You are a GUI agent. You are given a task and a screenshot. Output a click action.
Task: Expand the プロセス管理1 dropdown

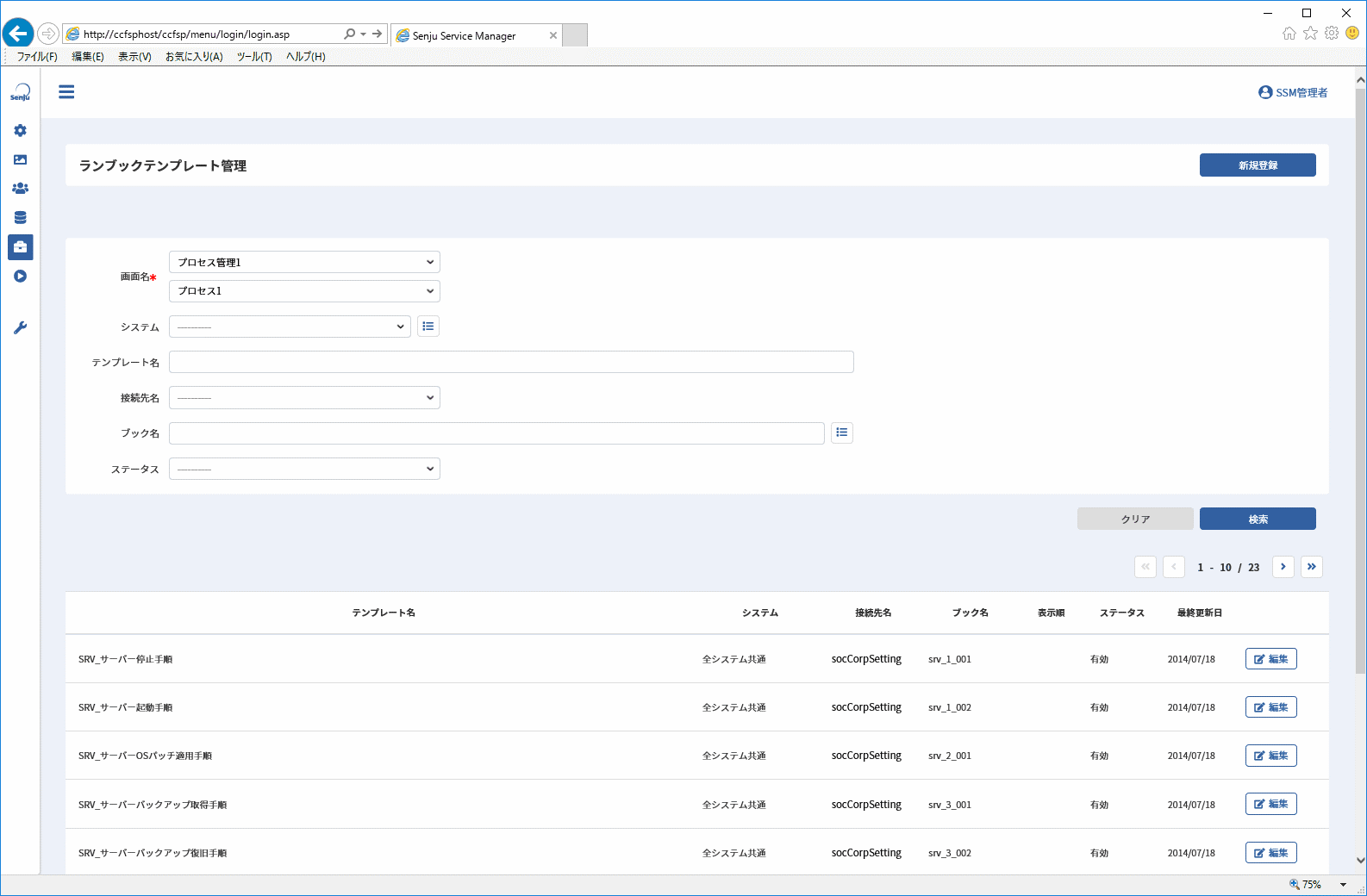304,262
